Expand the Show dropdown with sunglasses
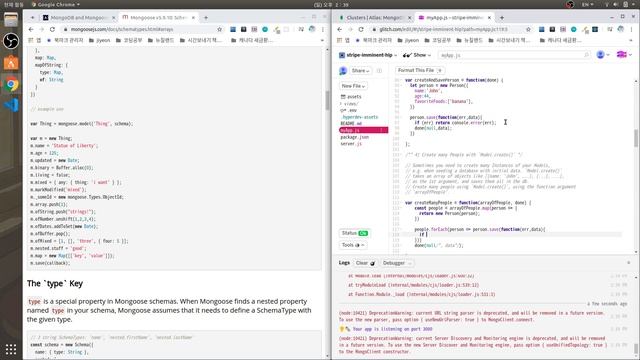640x360 pixels. point(417,55)
